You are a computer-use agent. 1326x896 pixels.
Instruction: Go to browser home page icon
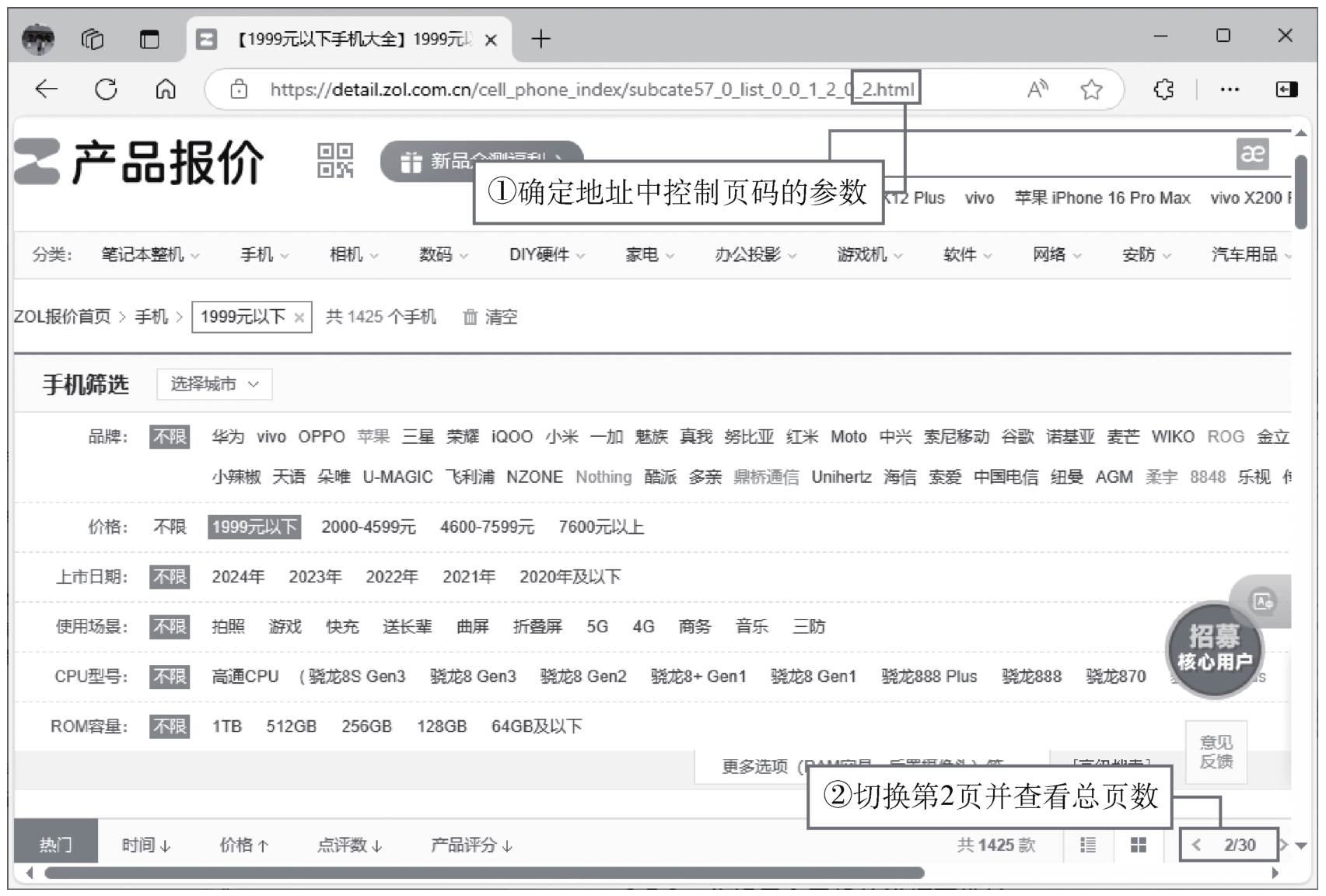[165, 89]
